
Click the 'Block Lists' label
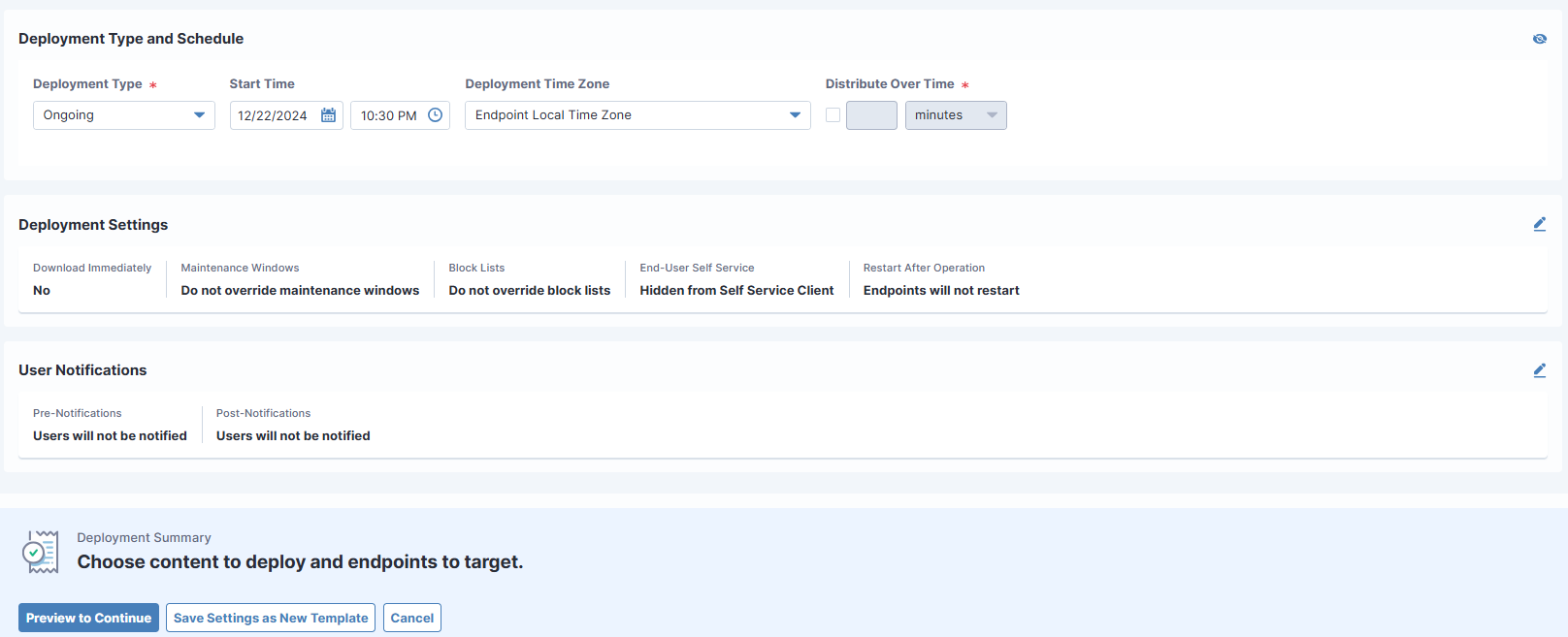click(476, 268)
